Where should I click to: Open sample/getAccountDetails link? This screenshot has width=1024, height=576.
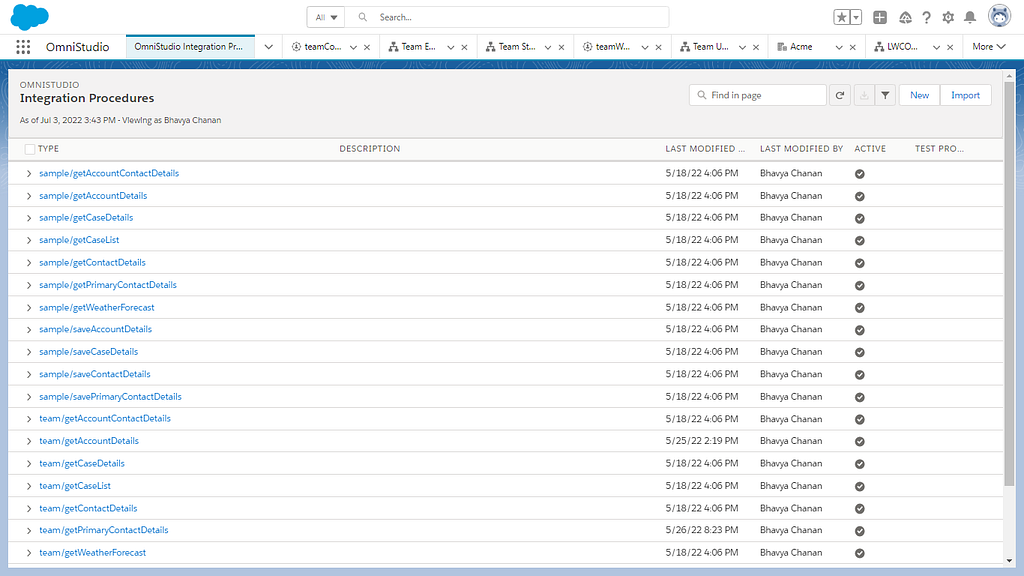pos(93,196)
